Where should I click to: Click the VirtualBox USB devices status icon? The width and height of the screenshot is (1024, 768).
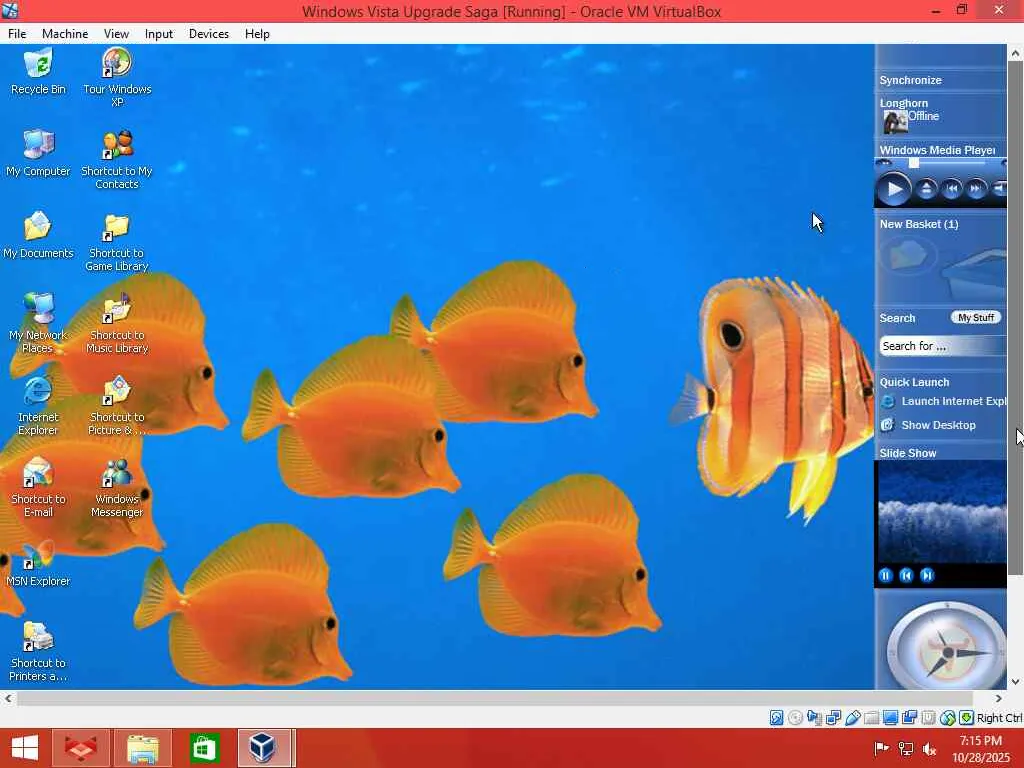(x=852, y=718)
